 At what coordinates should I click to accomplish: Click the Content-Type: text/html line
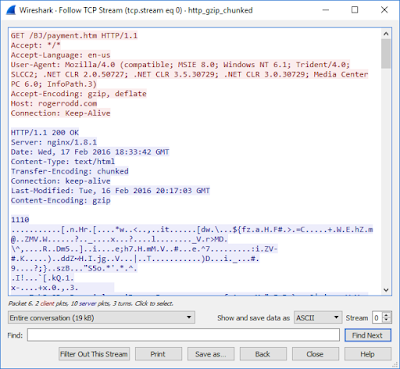[63, 161]
